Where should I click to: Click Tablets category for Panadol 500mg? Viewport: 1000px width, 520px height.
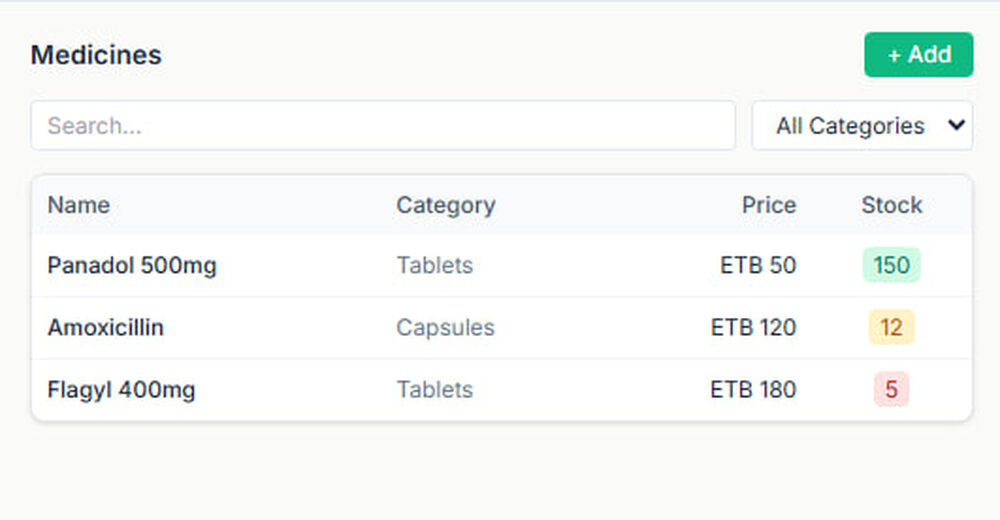pyautogui.click(x=434, y=266)
